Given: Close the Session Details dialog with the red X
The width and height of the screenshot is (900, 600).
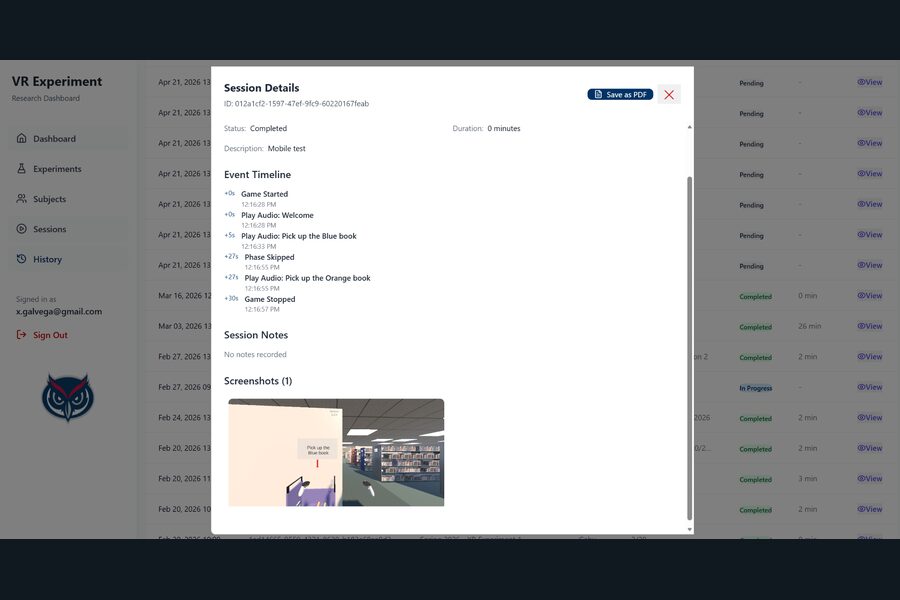Looking at the screenshot, I should (669, 95).
